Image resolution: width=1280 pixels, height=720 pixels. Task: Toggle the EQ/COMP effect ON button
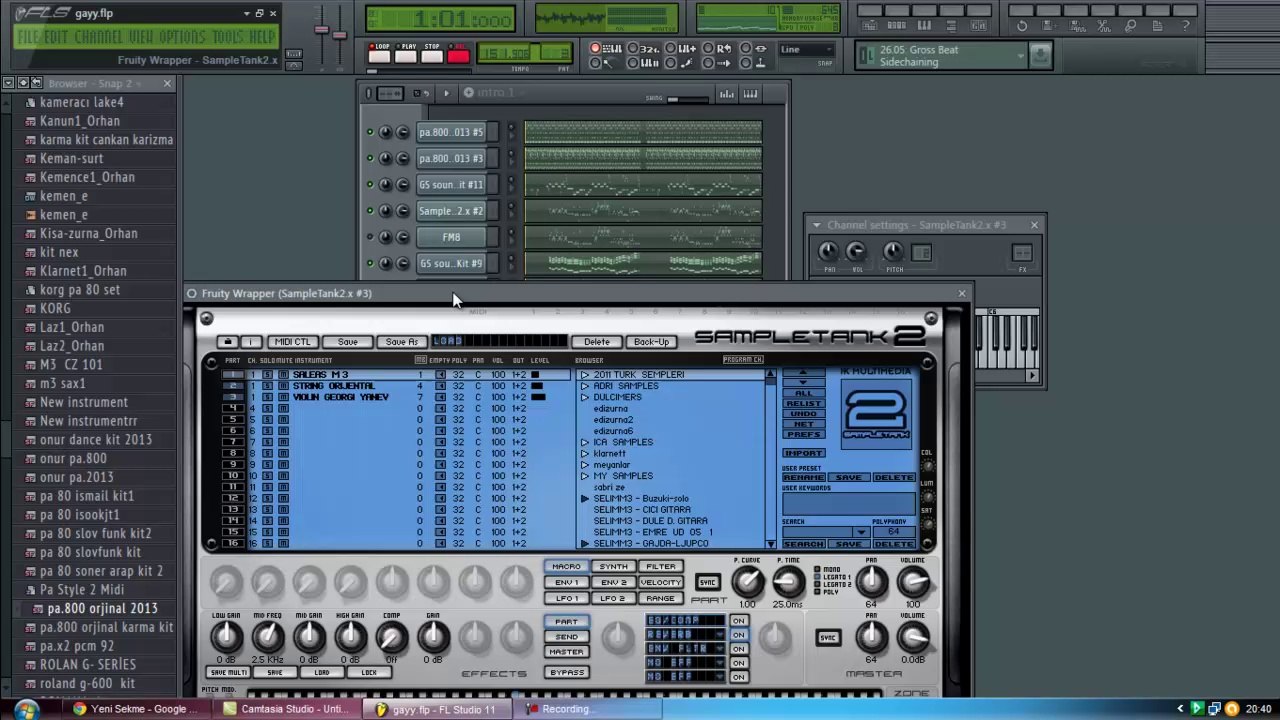click(x=738, y=621)
